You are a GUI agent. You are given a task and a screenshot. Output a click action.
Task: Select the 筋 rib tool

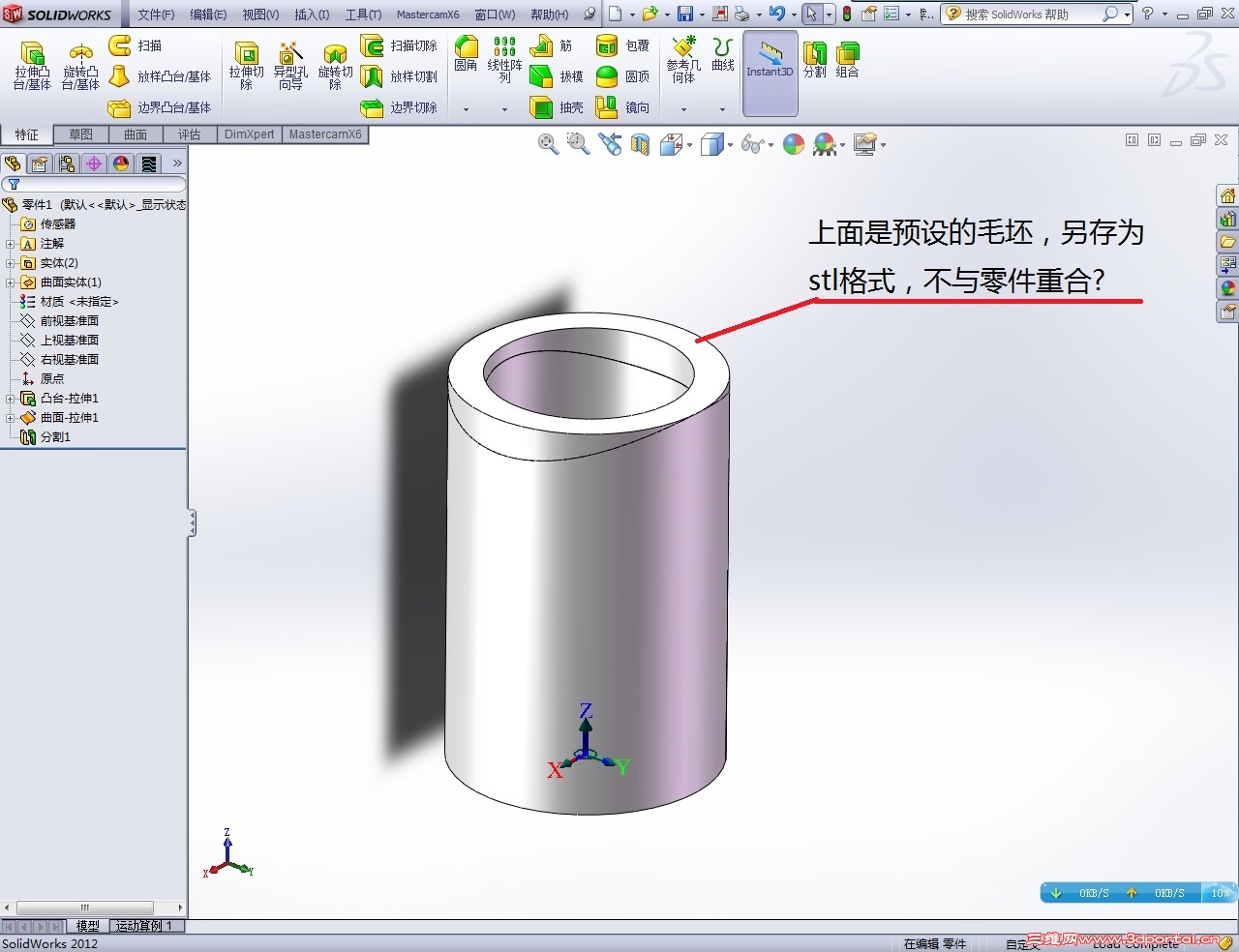click(552, 45)
